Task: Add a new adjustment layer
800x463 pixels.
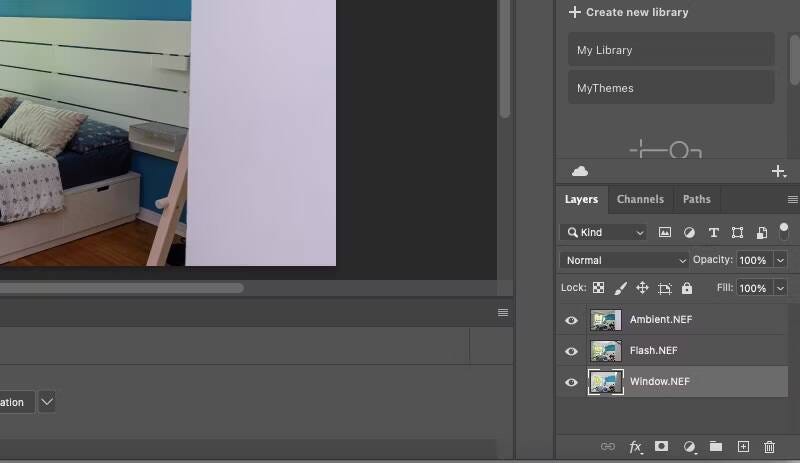Action: [689, 447]
